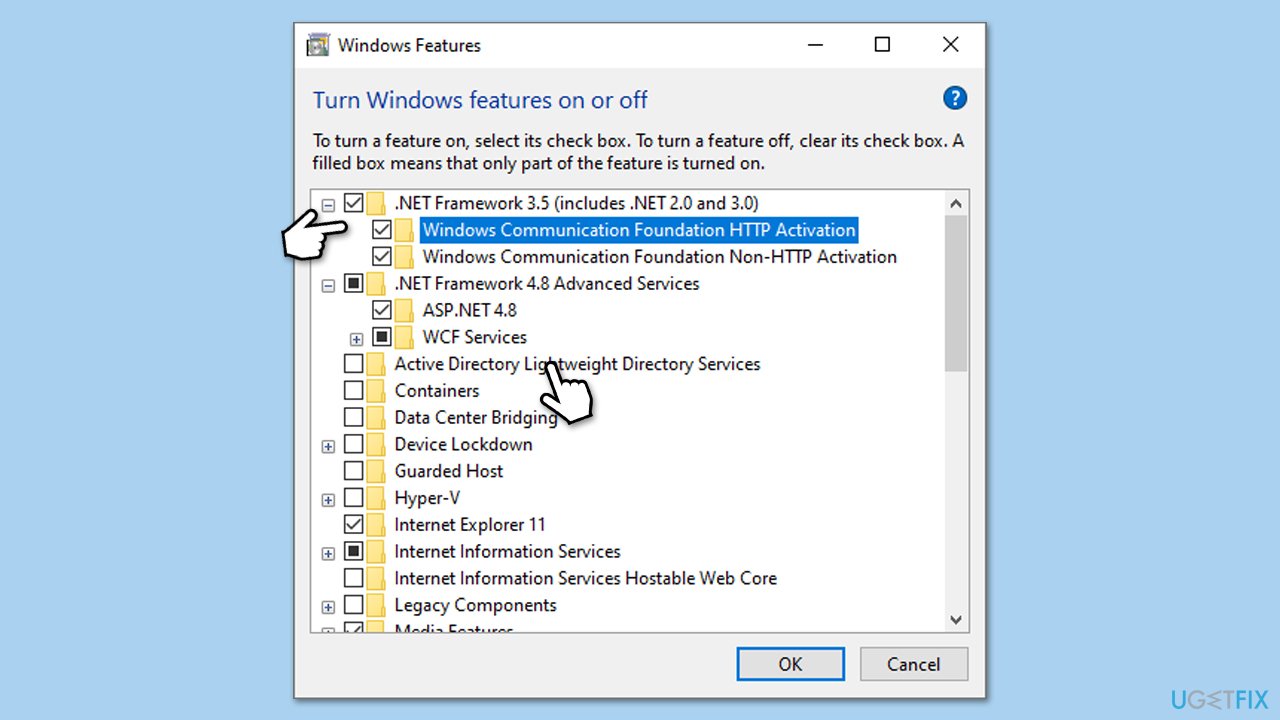Click the folder icon beside Media Features

pyautogui.click(x=376, y=628)
